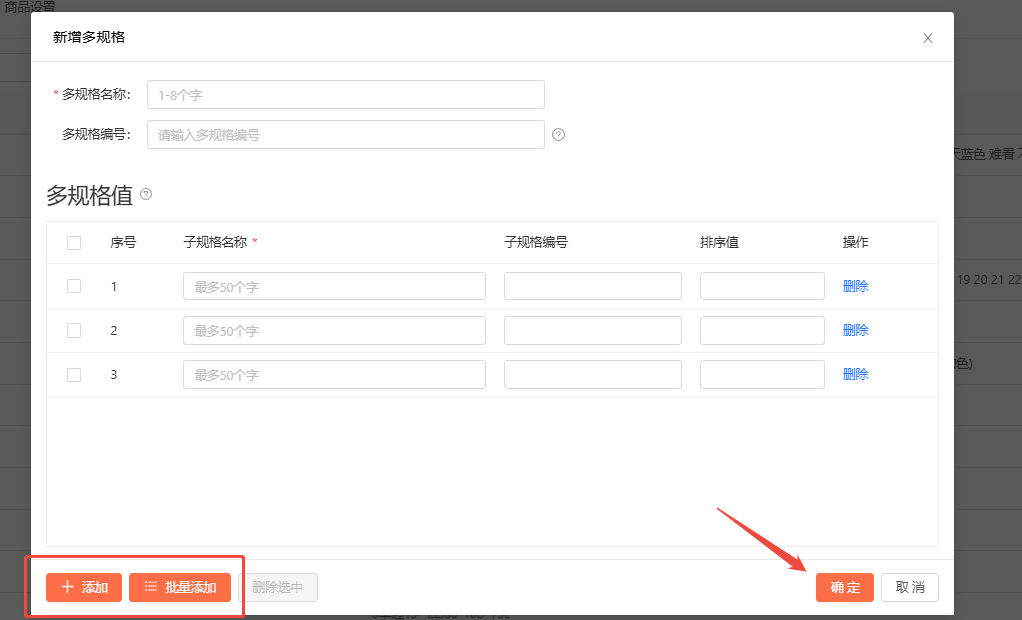Viewport: 1022px width, 620px height.
Task: Check the checkbox for row 1
Action: click(x=74, y=286)
